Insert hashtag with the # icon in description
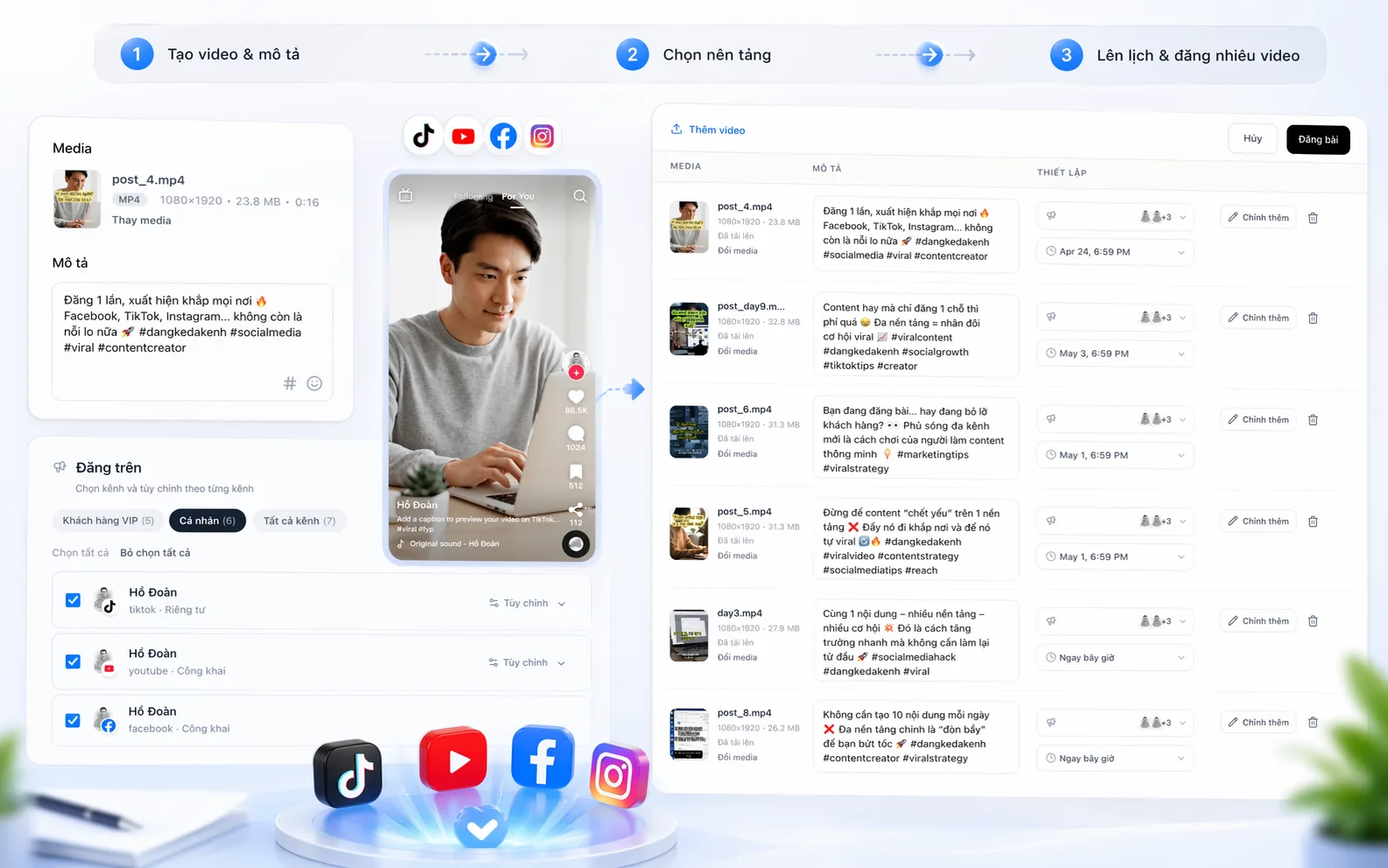This screenshot has height=868, width=1388. point(290,383)
